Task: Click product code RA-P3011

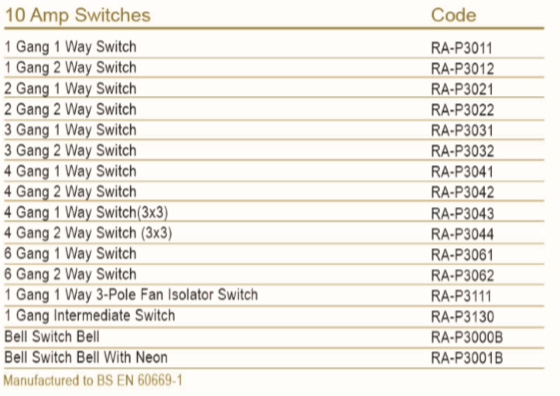Action: (x=461, y=48)
